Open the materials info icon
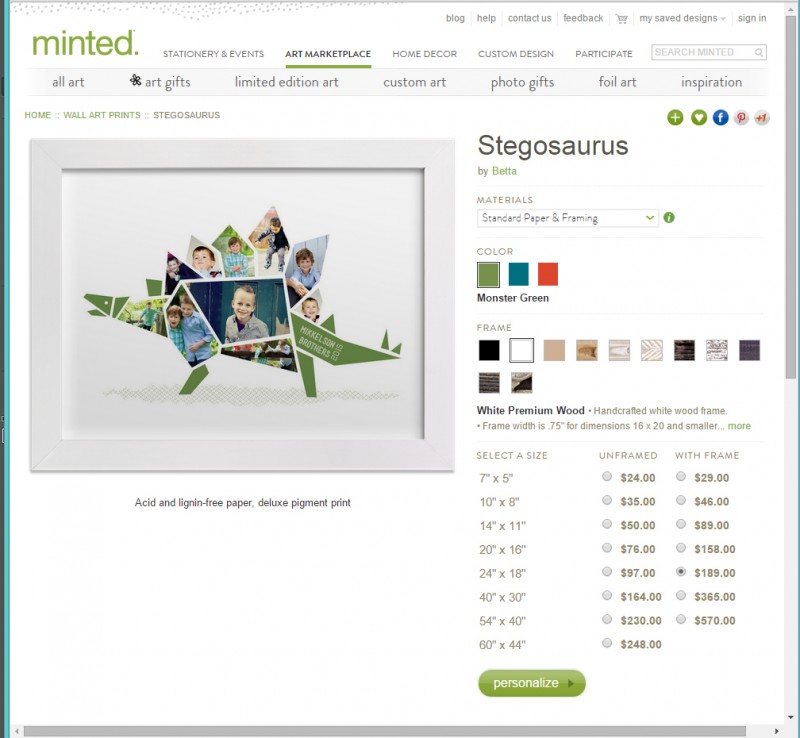The height and width of the screenshot is (738, 800). tap(669, 218)
